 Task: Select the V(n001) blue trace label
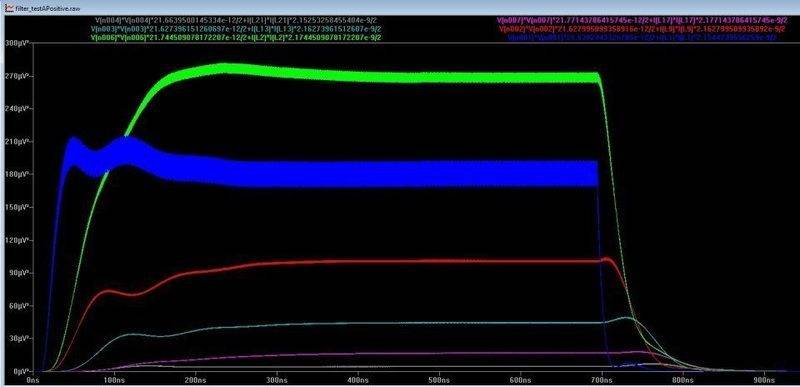[643, 38]
